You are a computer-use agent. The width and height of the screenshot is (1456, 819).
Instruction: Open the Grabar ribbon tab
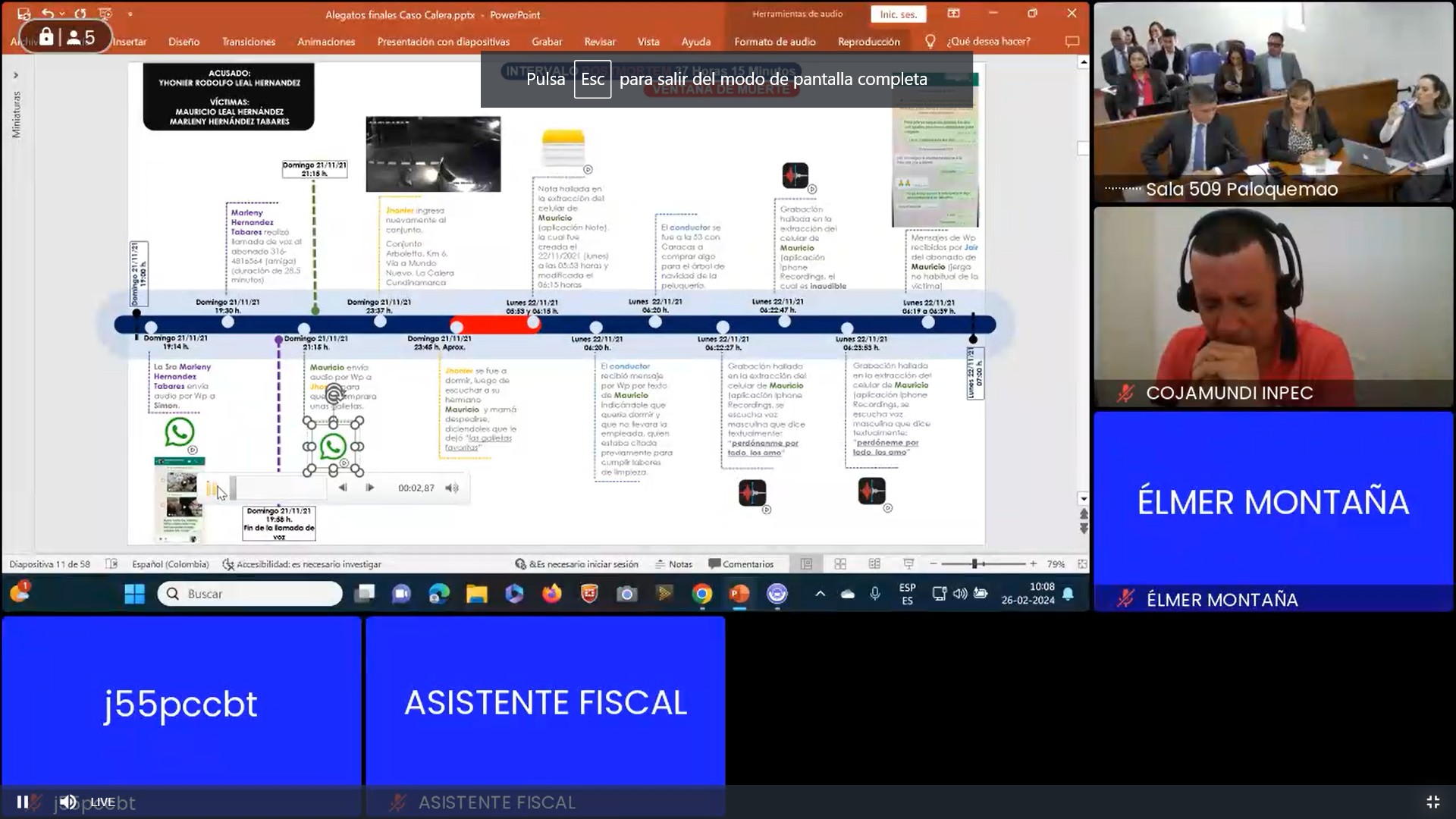[x=547, y=42]
